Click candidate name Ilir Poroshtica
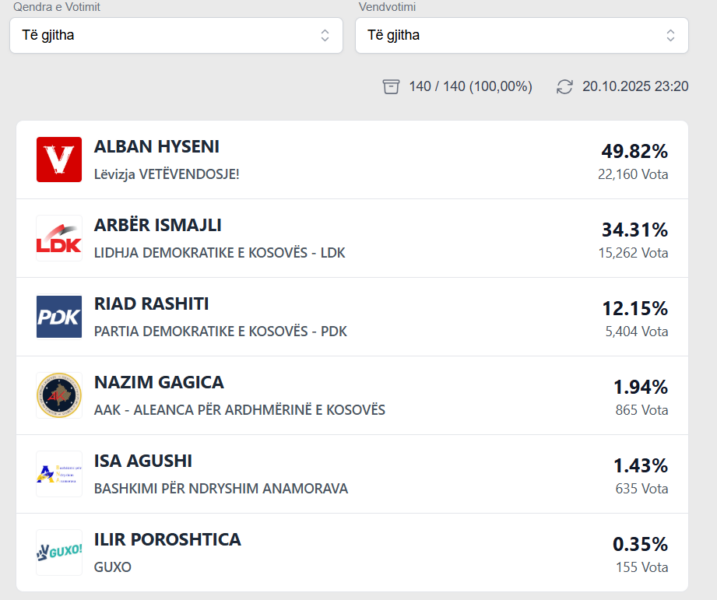 [167, 539]
